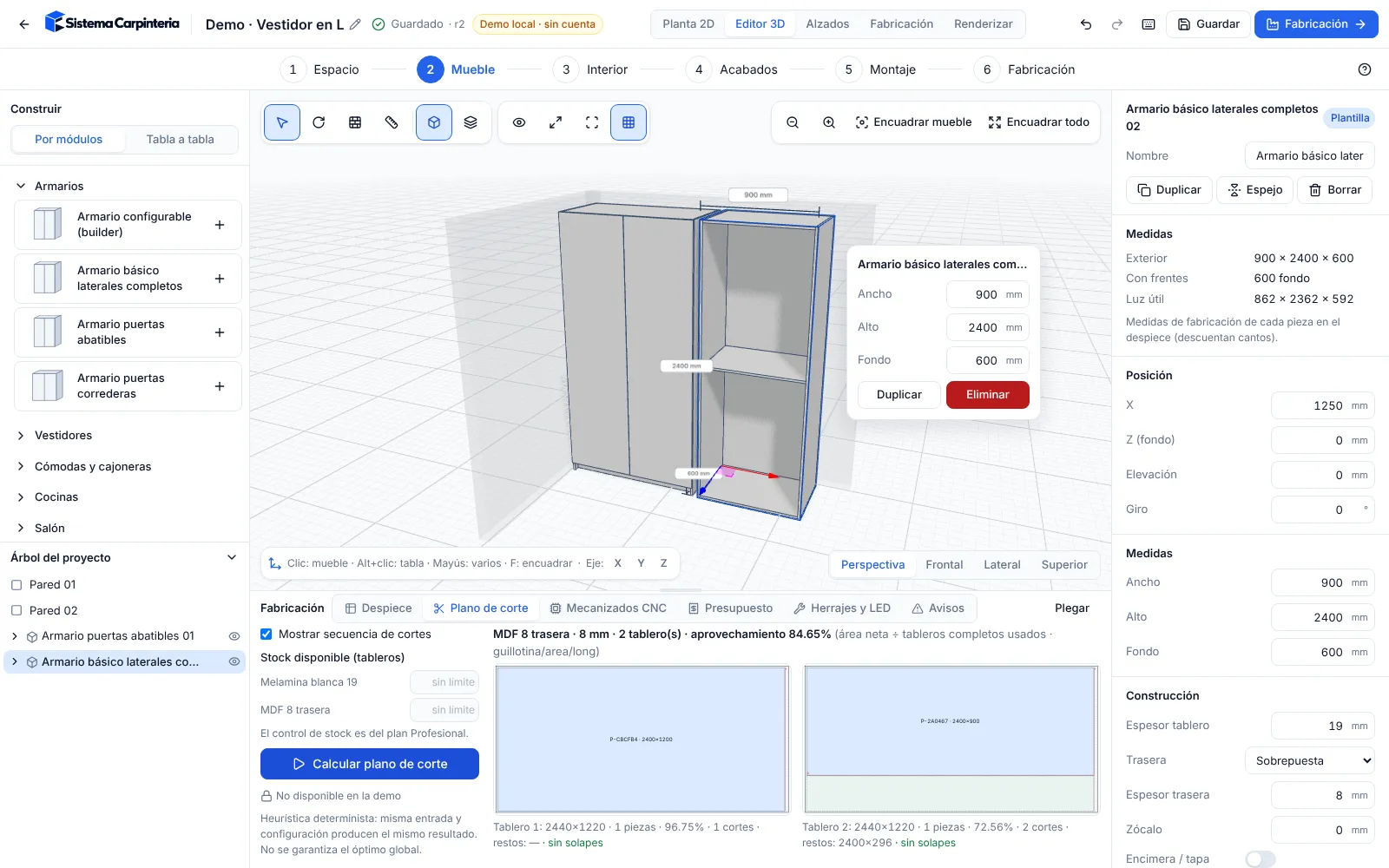The height and width of the screenshot is (868, 1389).
Task: Click the eye visibility icon in toolbar
Action: click(519, 122)
